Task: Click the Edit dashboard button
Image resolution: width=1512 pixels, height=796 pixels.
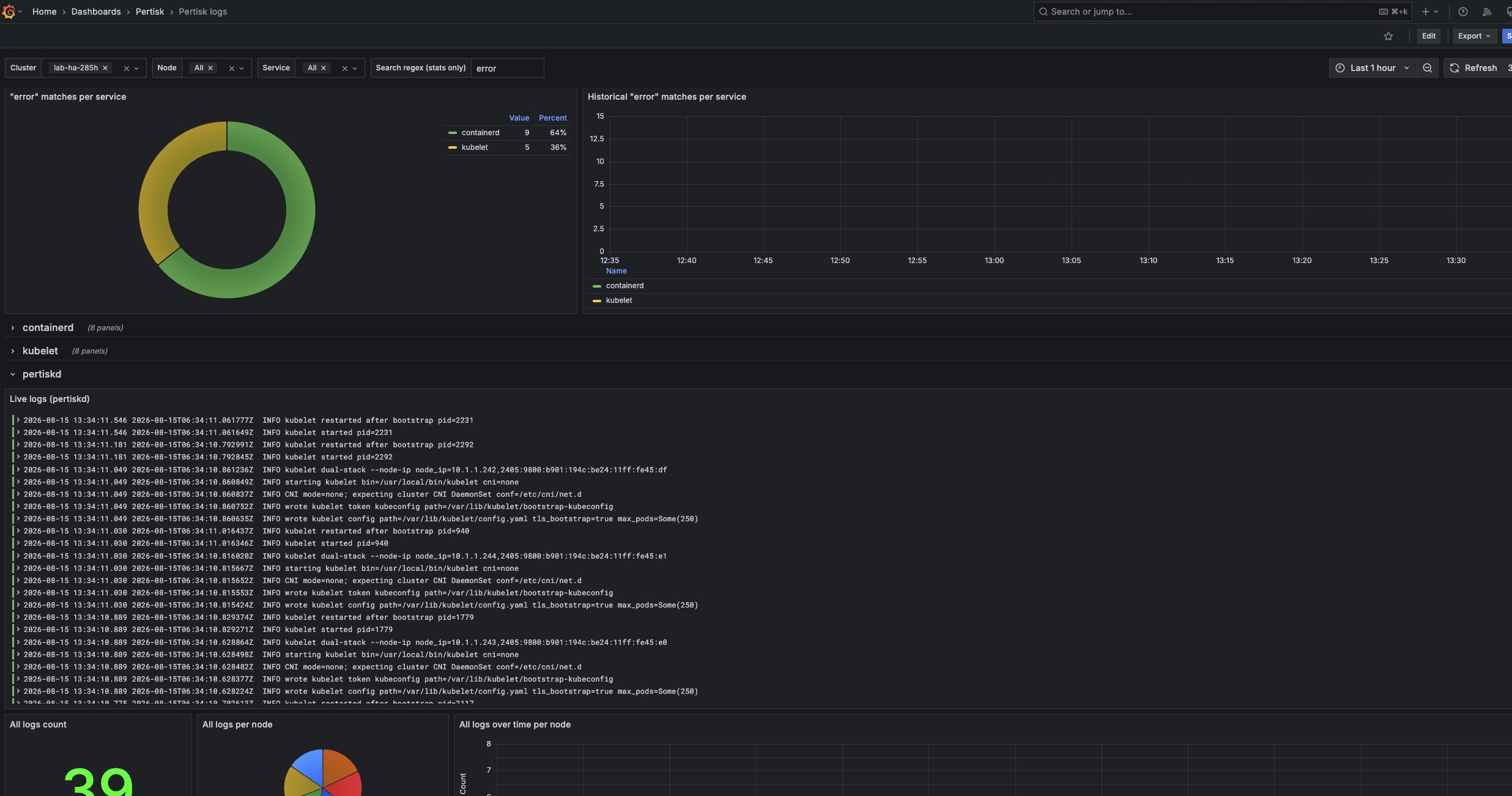Action: point(1429,36)
